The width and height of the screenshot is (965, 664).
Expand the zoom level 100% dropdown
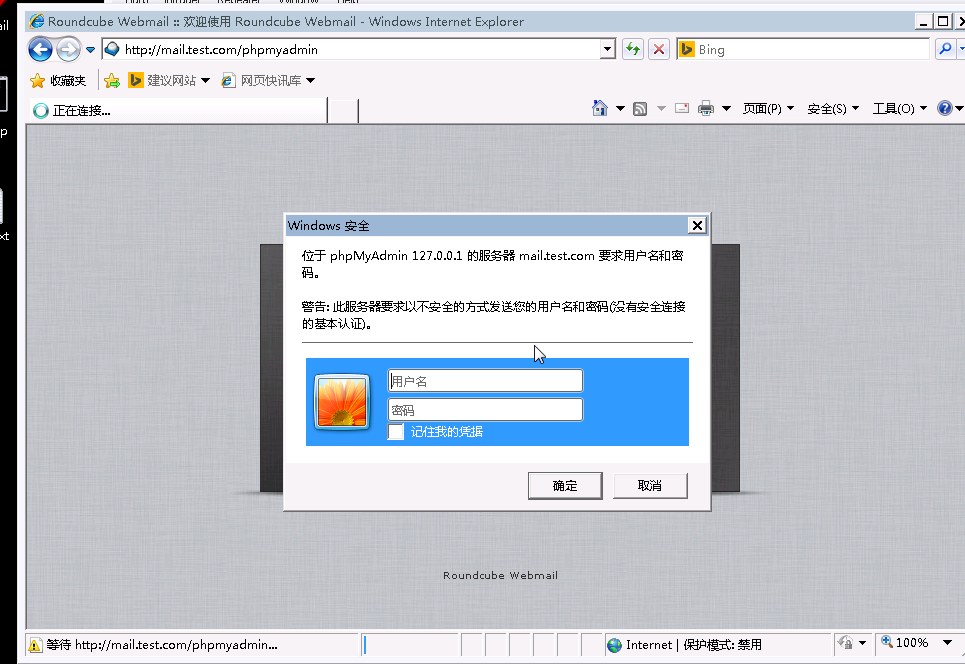(947, 642)
